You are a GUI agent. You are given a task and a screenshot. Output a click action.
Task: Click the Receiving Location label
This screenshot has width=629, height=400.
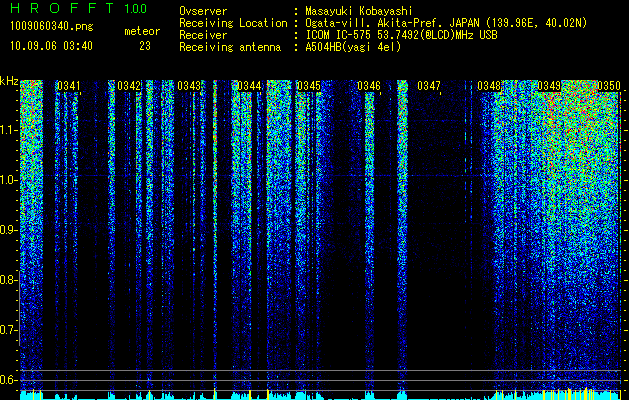click(233, 23)
